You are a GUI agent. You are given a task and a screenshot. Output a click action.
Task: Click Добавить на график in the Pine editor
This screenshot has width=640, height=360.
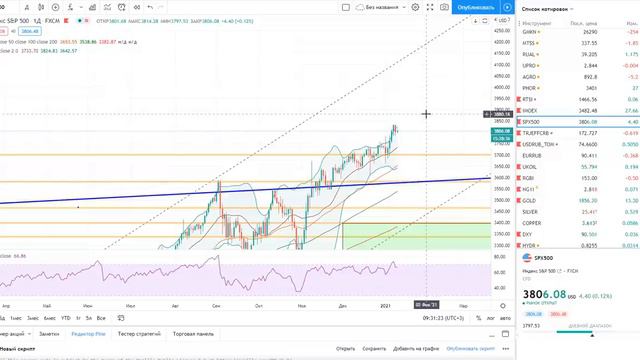(416, 349)
